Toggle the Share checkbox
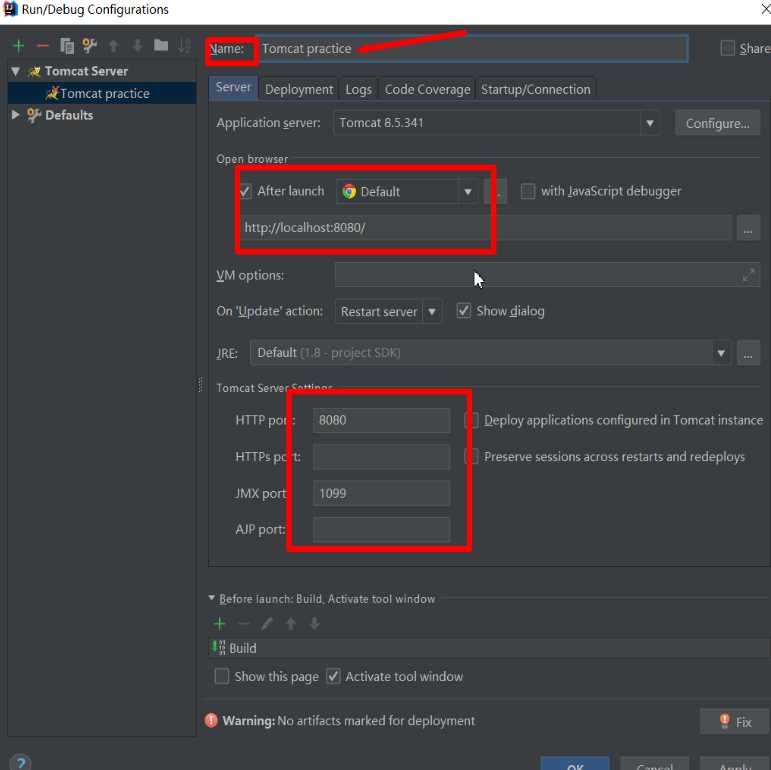 [727, 48]
